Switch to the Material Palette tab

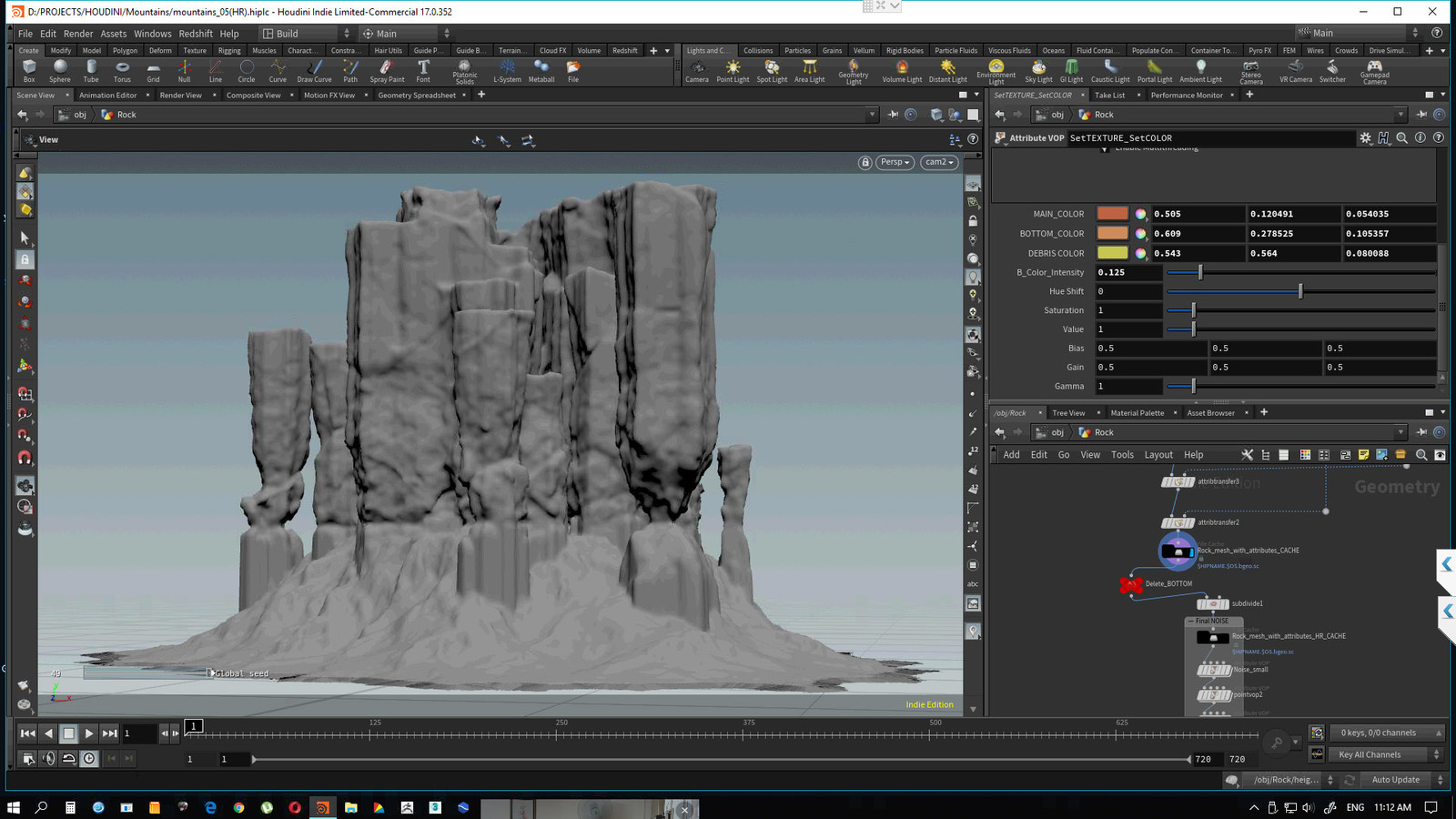1137,412
